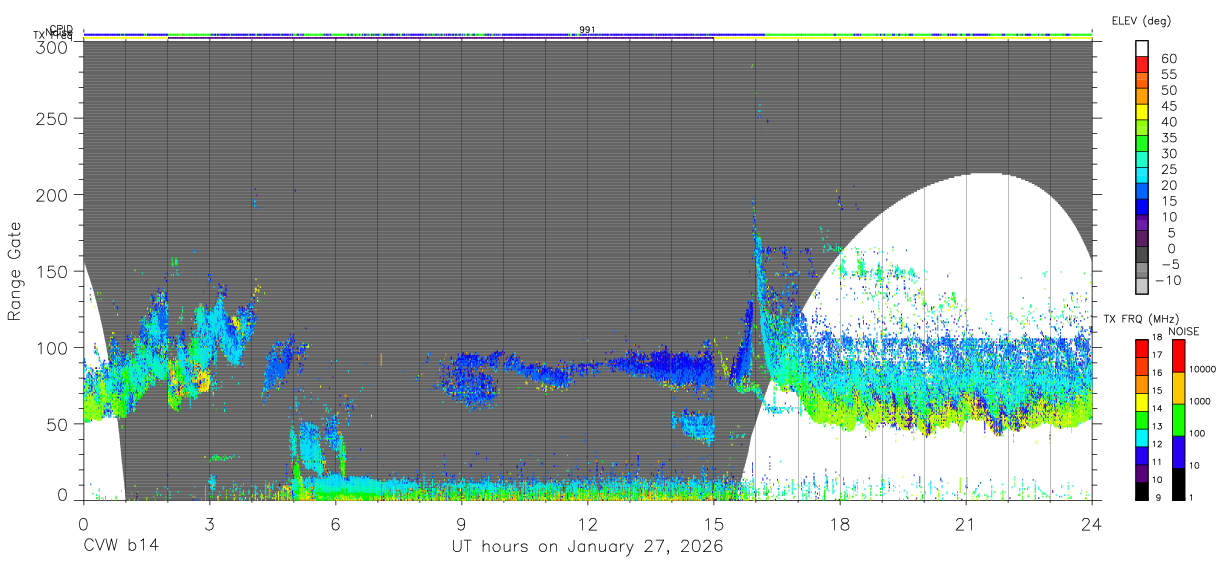1228x567 pixels.
Task: Click the yellow segment of the ELEV color bar
Action: coord(1143,113)
